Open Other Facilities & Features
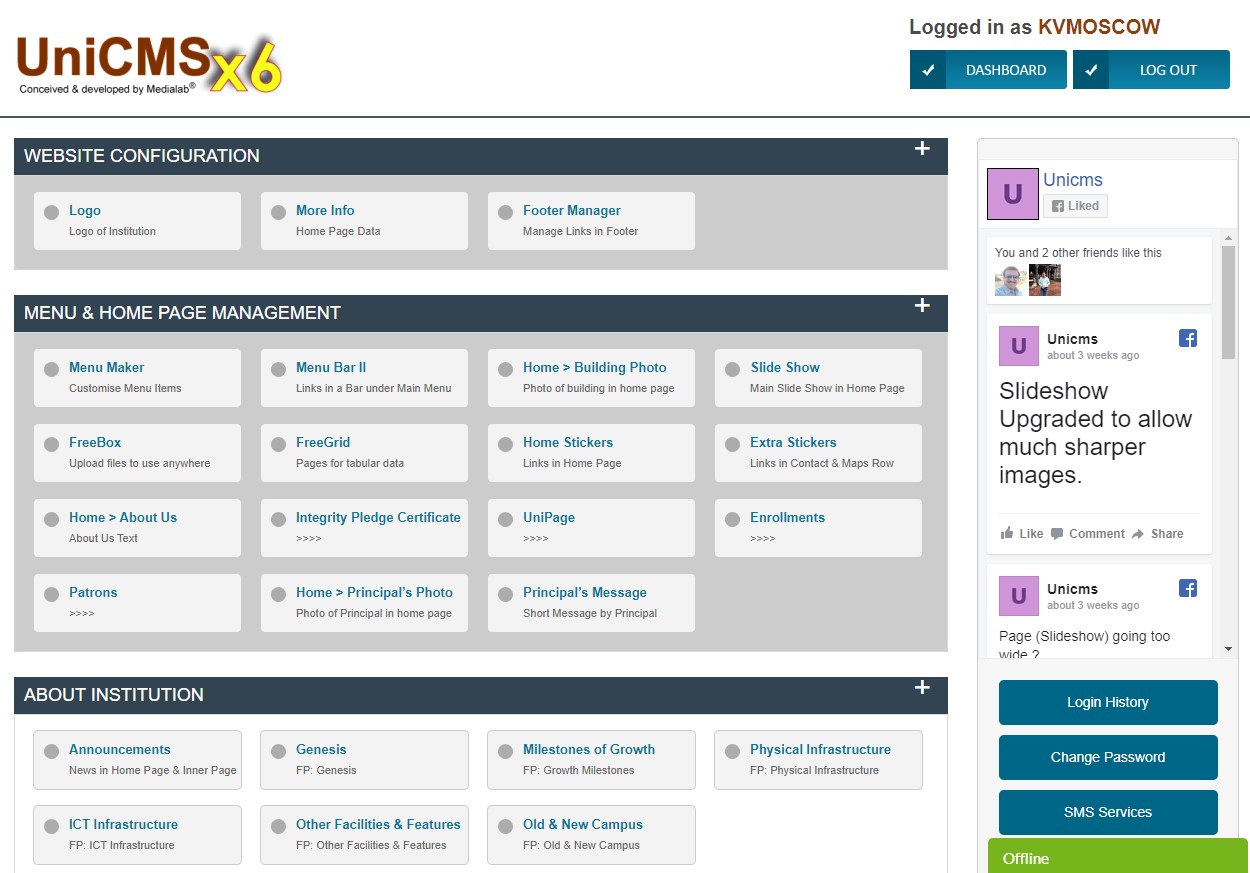The height and width of the screenshot is (873, 1250). pyautogui.click(x=364, y=835)
